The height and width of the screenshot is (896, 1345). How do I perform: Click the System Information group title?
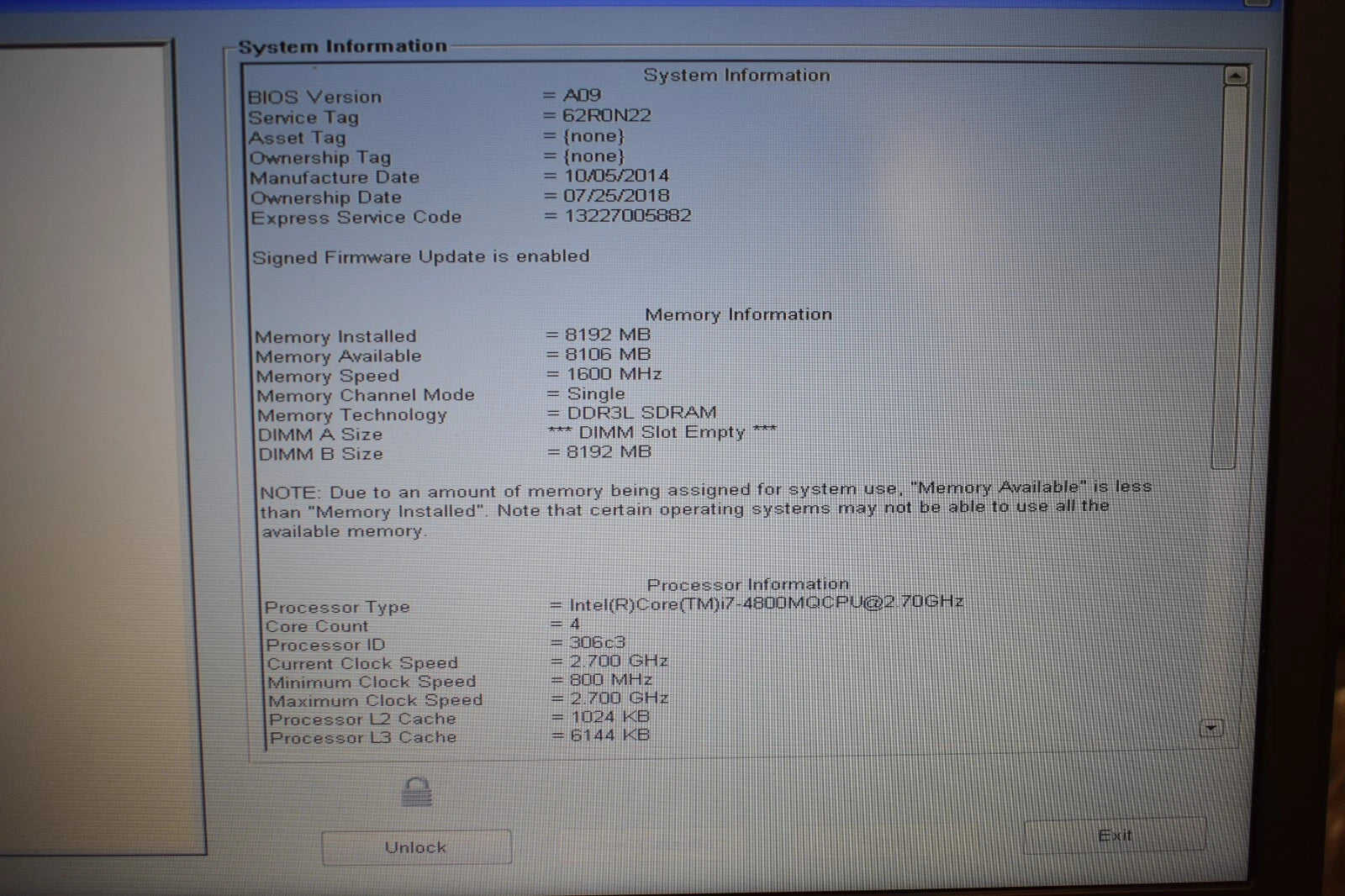(342, 46)
